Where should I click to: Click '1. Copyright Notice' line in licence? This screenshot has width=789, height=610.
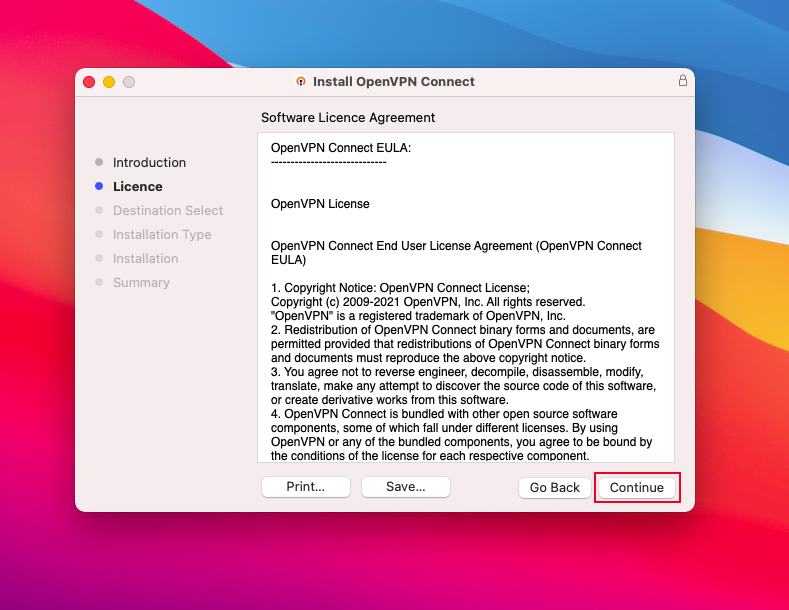[400, 288]
